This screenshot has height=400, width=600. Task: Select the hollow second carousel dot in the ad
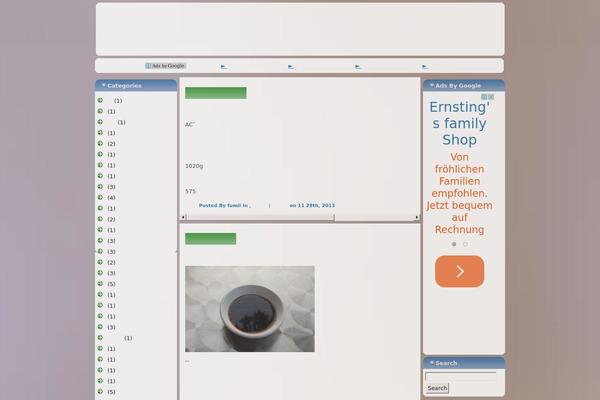point(465,244)
